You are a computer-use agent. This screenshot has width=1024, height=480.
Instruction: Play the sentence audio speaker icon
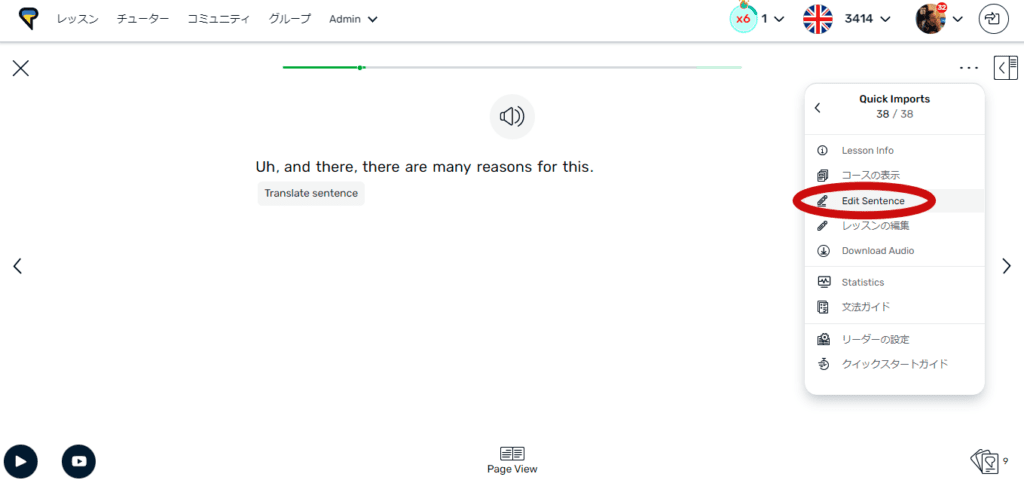click(512, 117)
